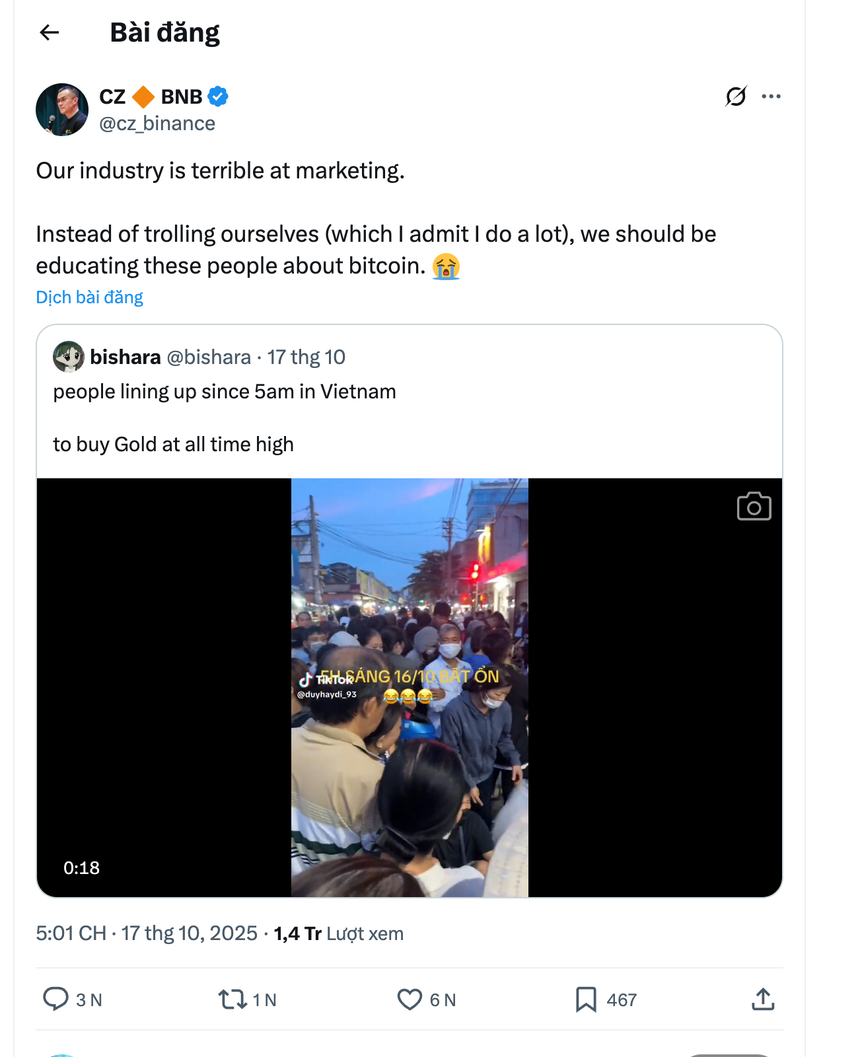This screenshot has width=860, height=1057.
Task: Play the quoted TikTok video
Action: (x=409, y=687)
